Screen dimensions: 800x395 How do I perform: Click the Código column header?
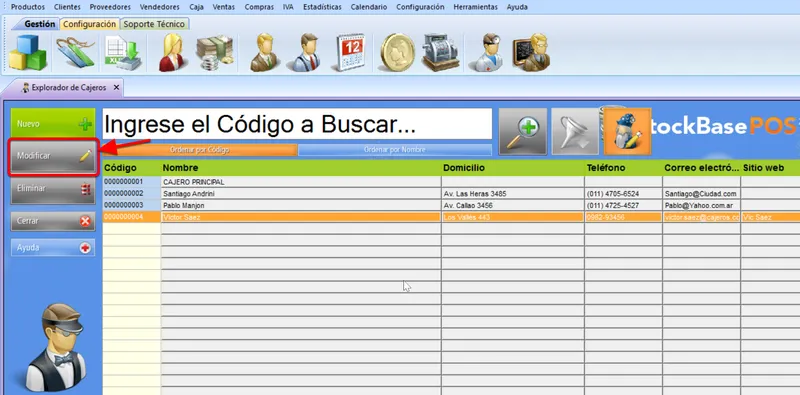pyautogui.click(x=132, y=168)
